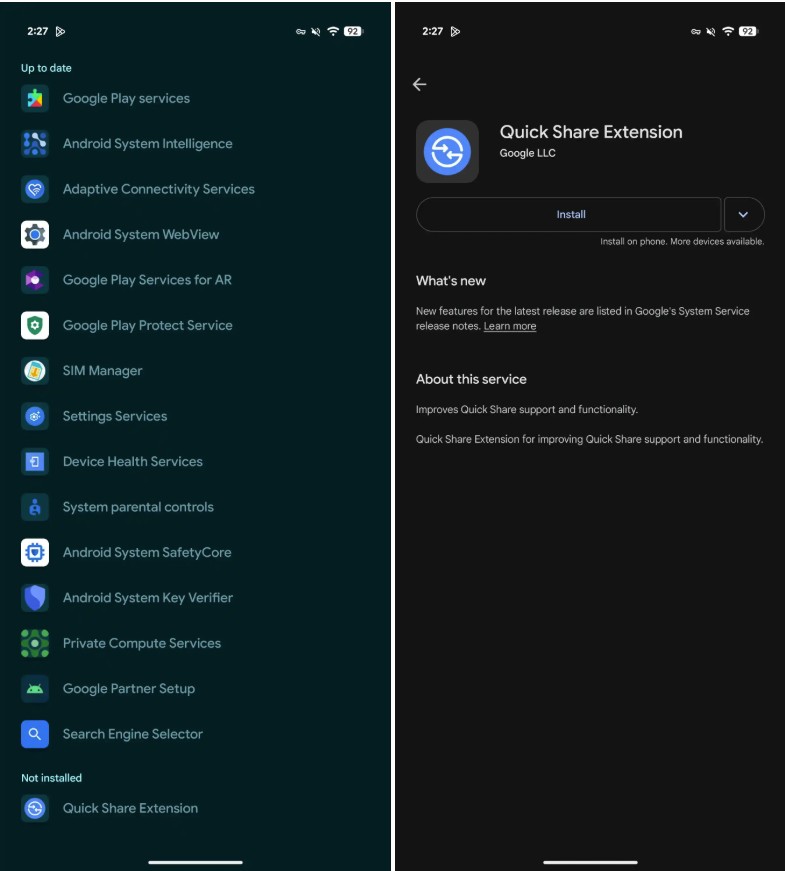Tap the Android System WebView gear icon
This screenshot has height=871, width=785.
(x=35, y=235)
